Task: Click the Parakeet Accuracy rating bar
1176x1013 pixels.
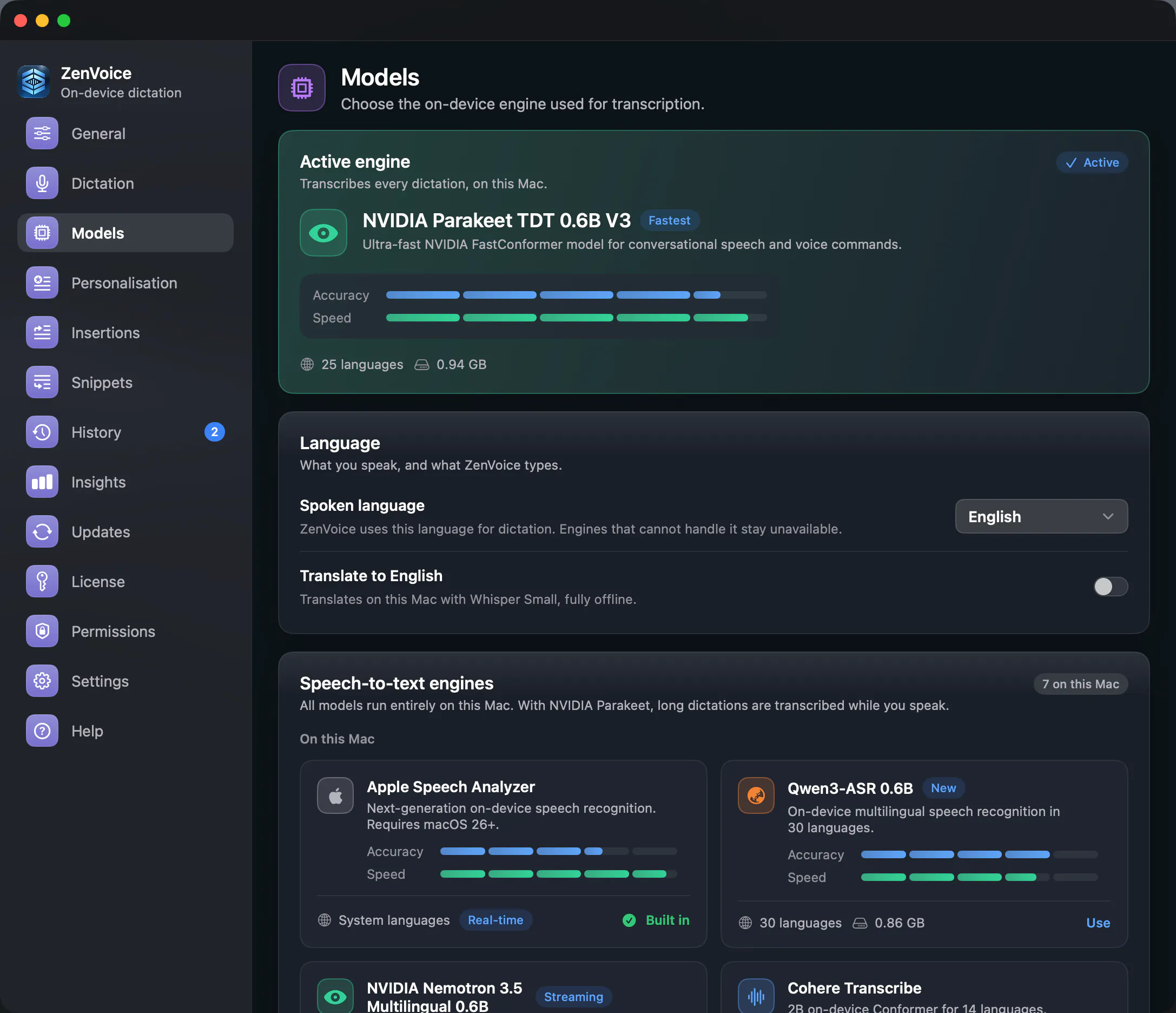Action: tap(576, 295)
